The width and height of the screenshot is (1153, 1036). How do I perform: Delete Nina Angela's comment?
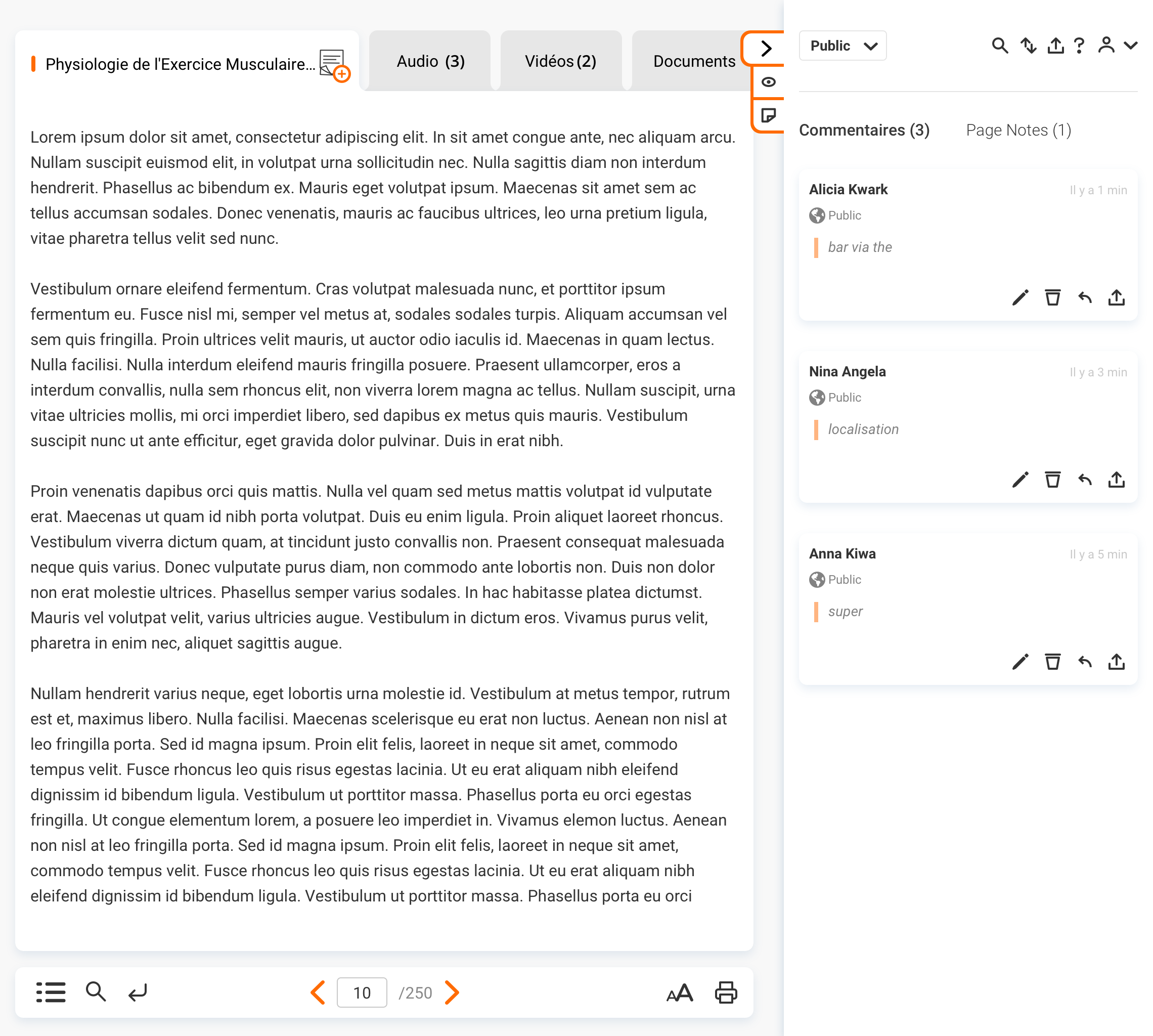click(1052, 479)
